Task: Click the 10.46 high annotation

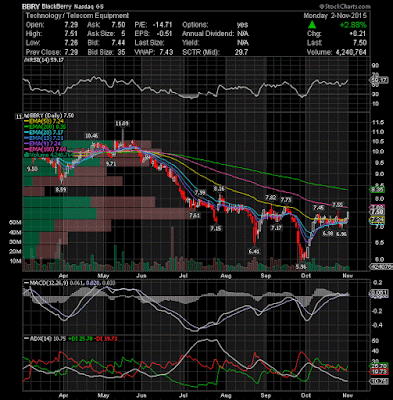Action: coord(92,136)
